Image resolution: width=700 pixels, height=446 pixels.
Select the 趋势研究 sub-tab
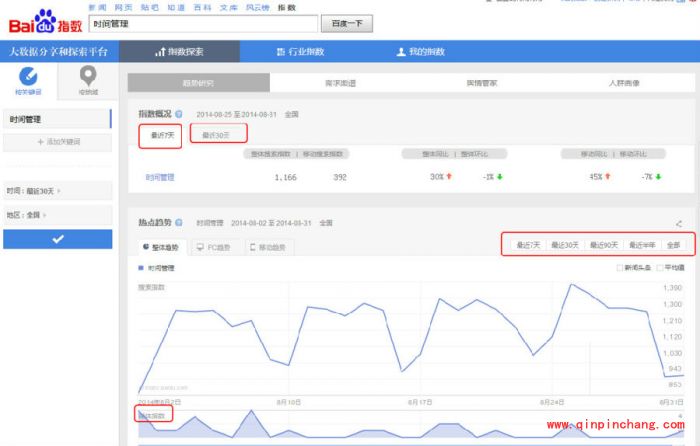[x=199, y=83]
